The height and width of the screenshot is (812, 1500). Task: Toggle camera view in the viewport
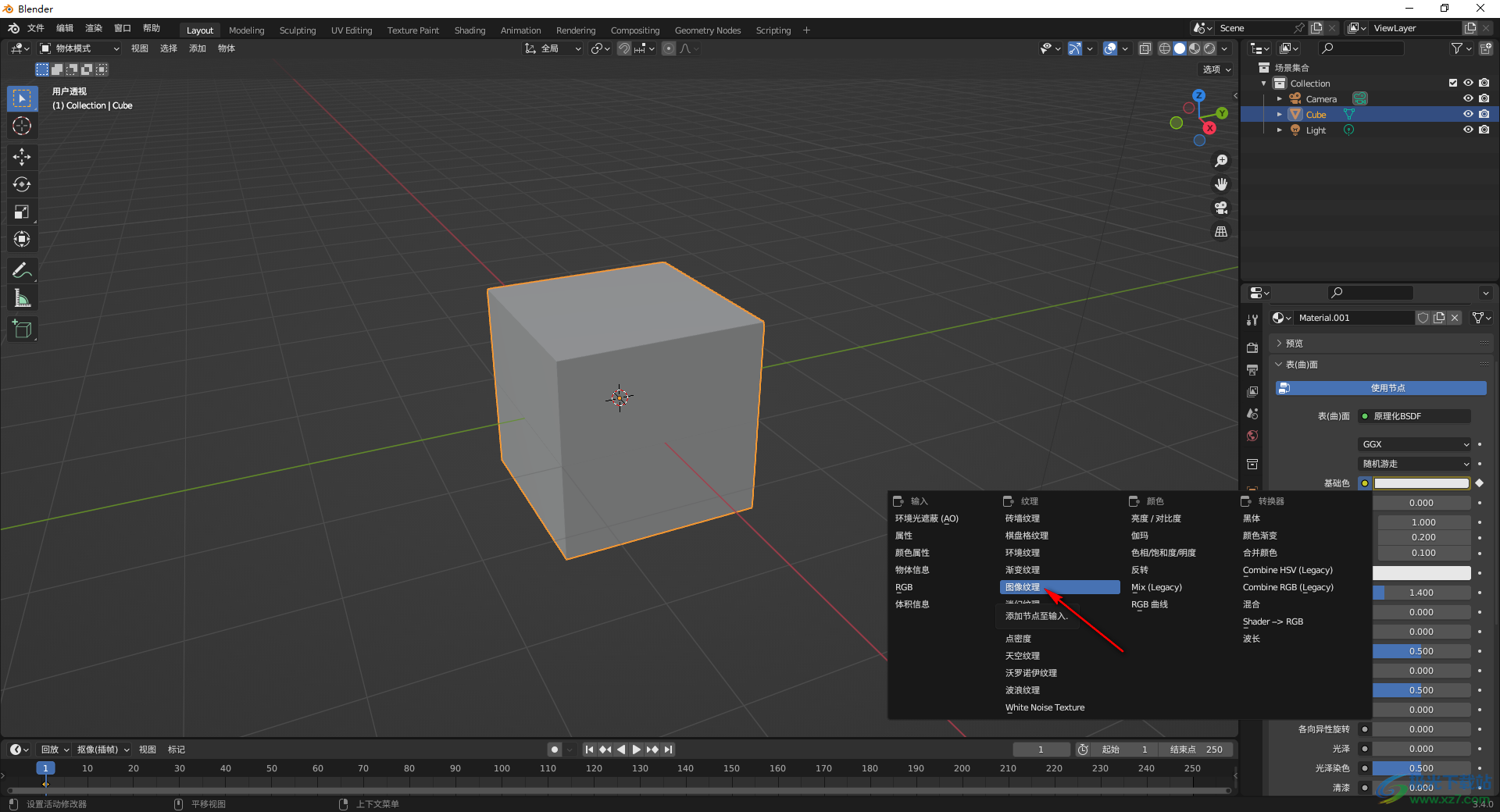[1220, 208]
